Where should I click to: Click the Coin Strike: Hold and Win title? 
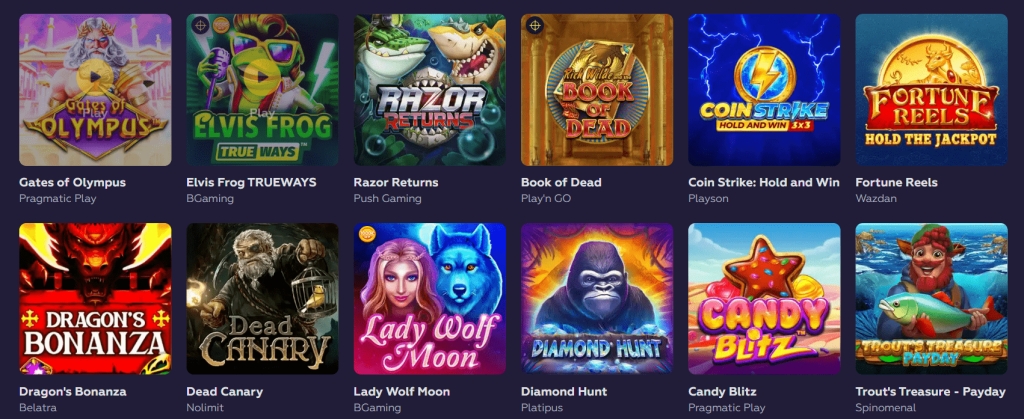click(763, 182)
